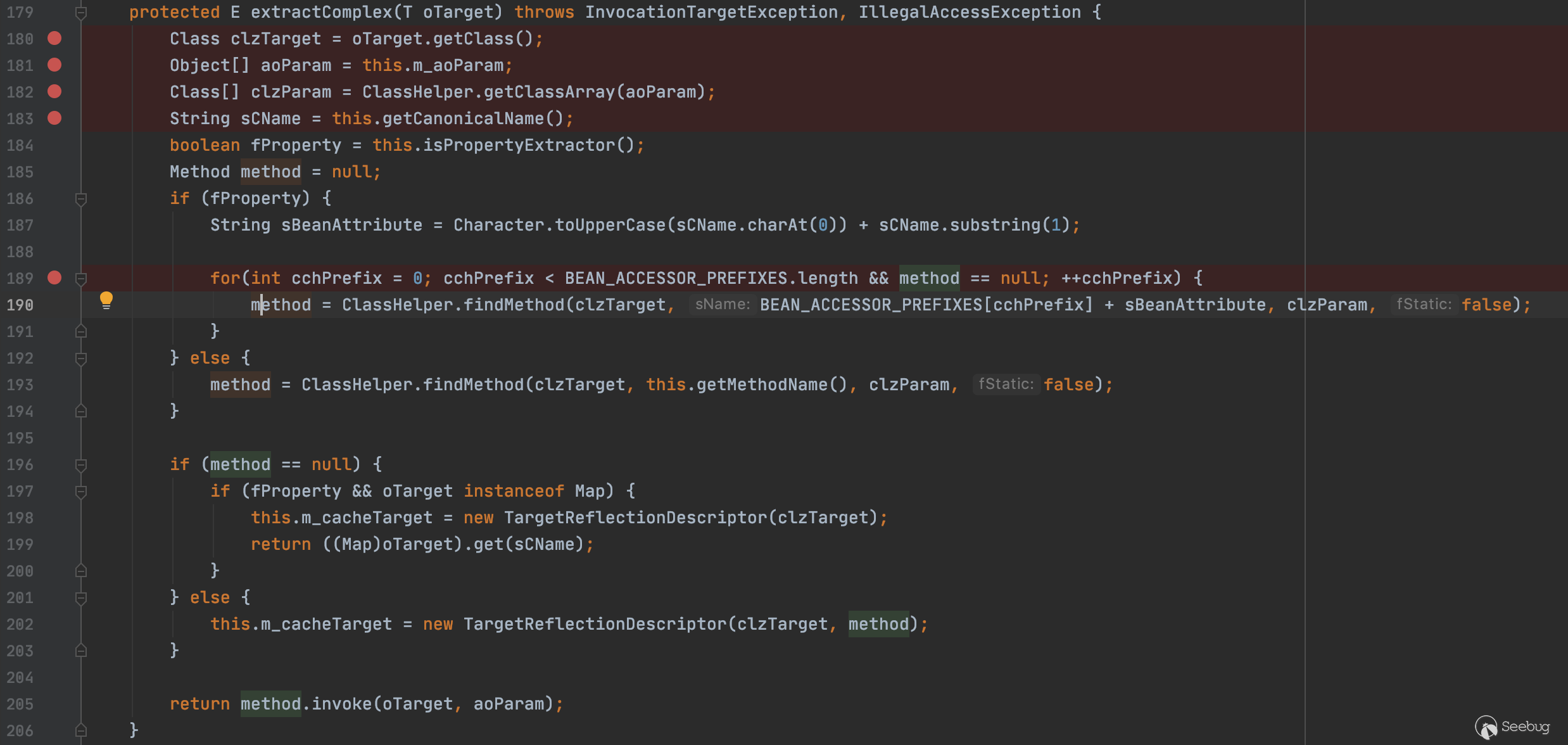
Task: Click findMethod call on line 193
Action: pos(472,385)
